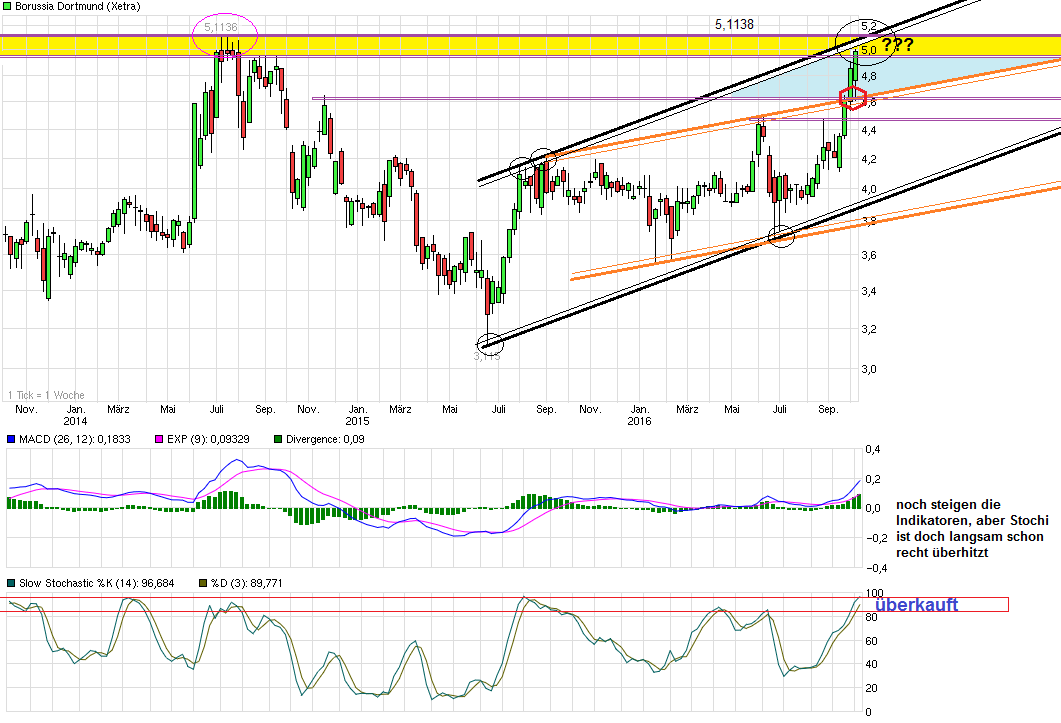Image resolution: width=1061 pixels, height=723 pixels.
Task: Click the '0,4' MACD axis label
Action: point(873,450)
